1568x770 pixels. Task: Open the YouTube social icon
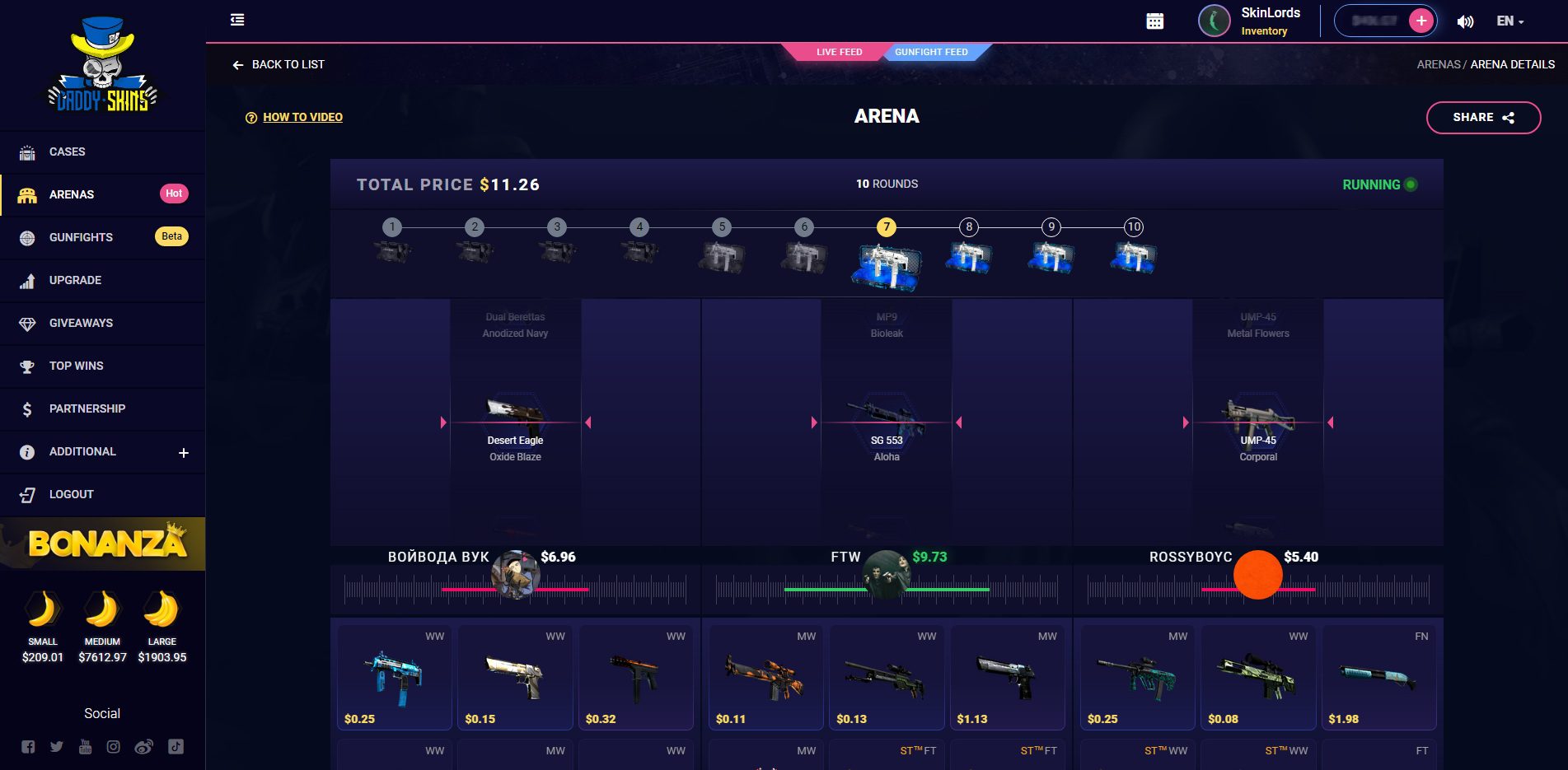(85, 747)
